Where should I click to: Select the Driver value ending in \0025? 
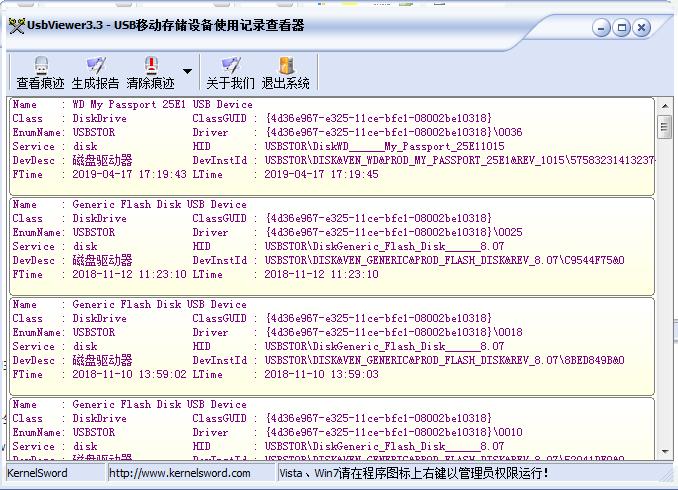[394, 232]
